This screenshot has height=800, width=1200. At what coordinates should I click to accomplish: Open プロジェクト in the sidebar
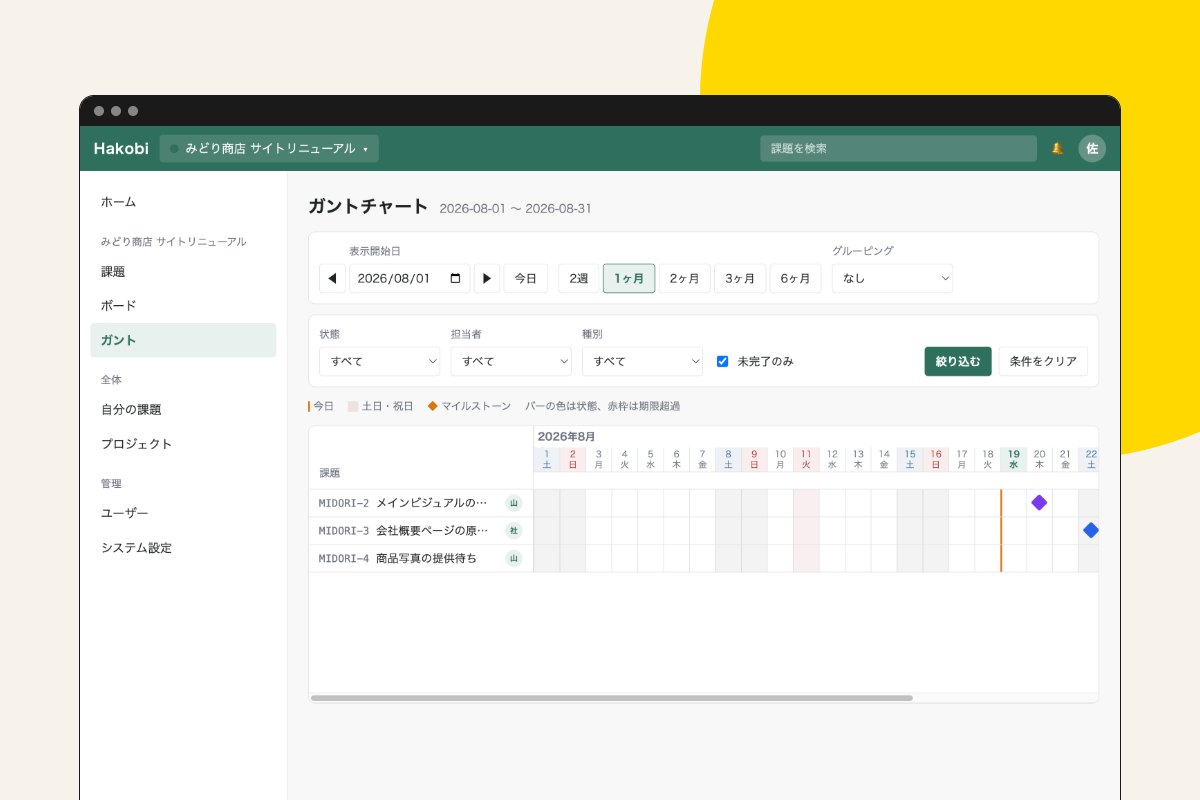click(183, 443)
